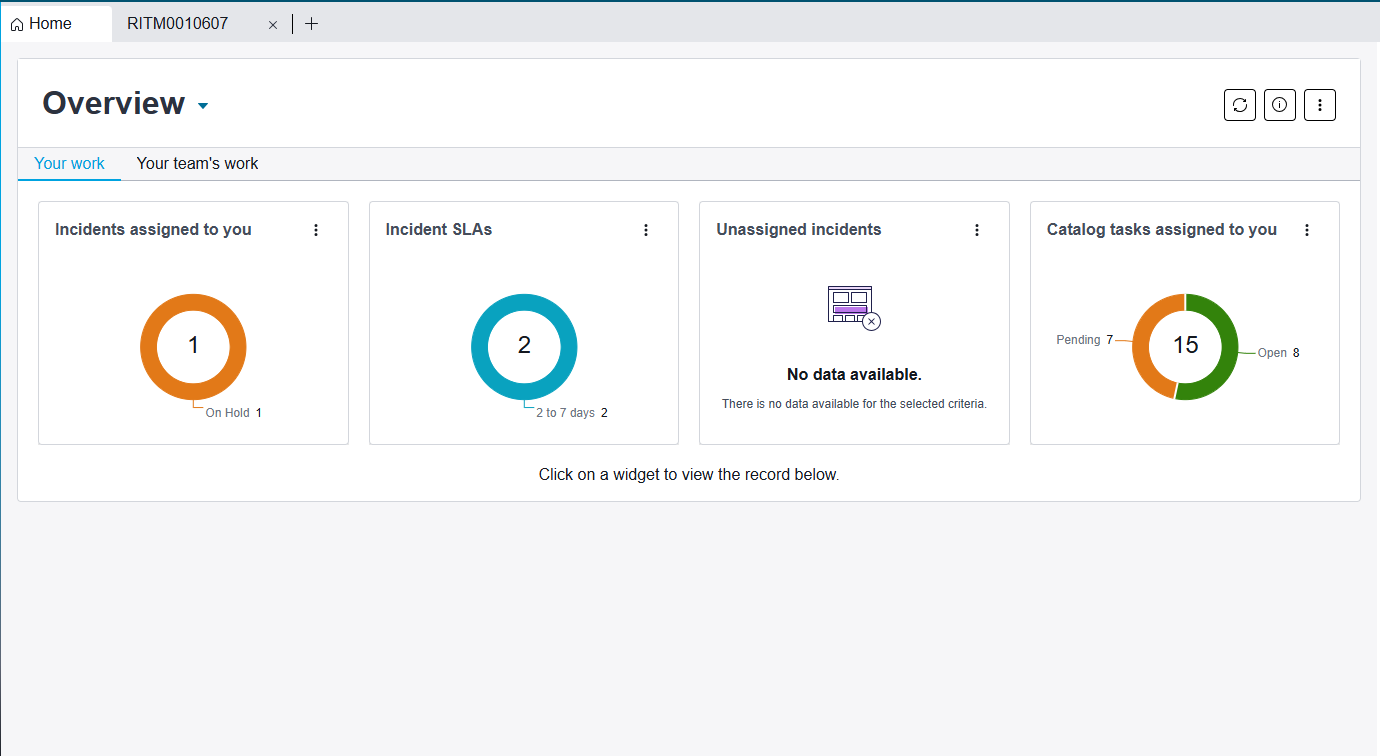Screen dimensions: 1380x756
Task: Open the RITM0010607 tab
Action: point(178,24)
